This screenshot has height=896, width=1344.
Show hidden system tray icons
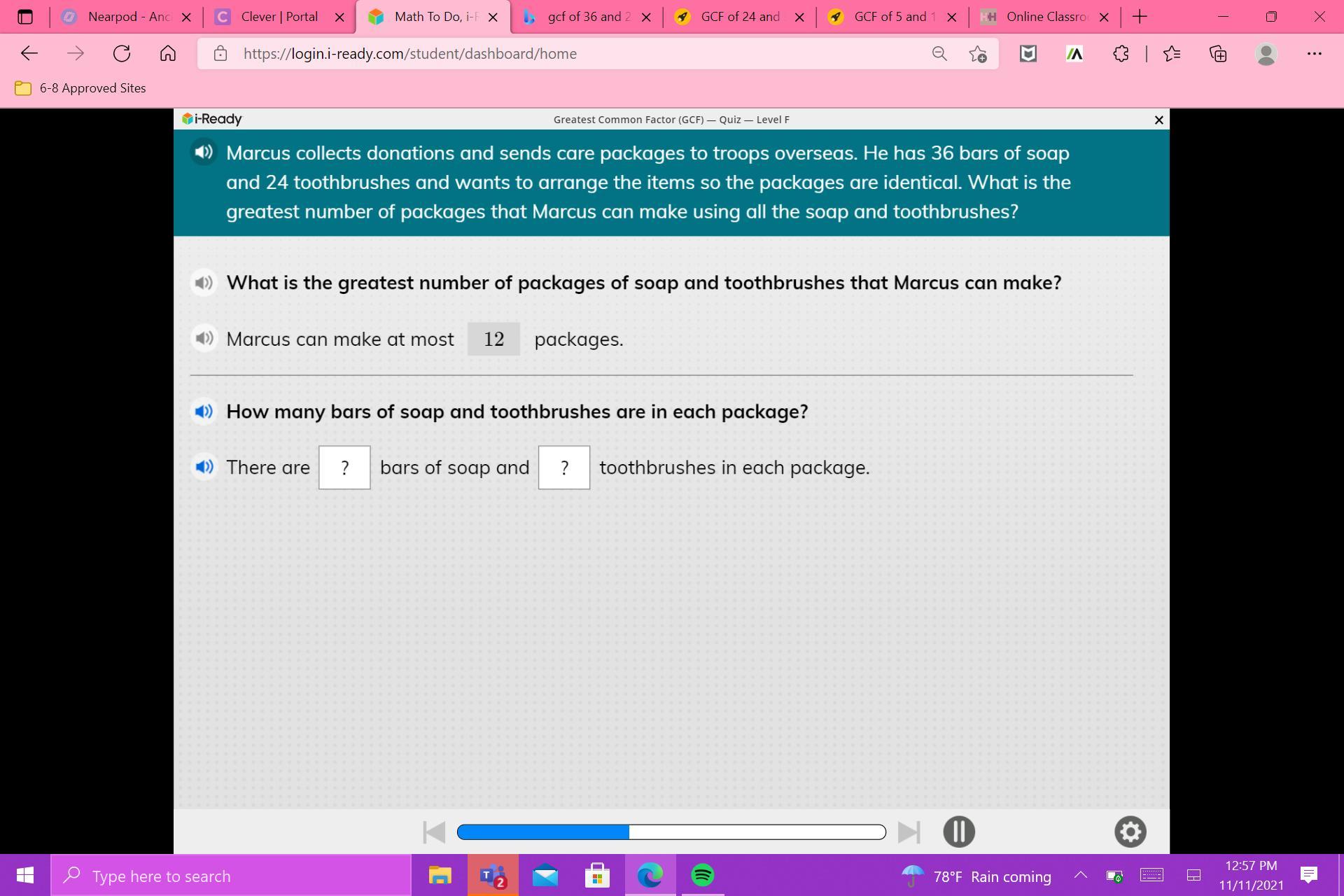(x=1080, y=876)
